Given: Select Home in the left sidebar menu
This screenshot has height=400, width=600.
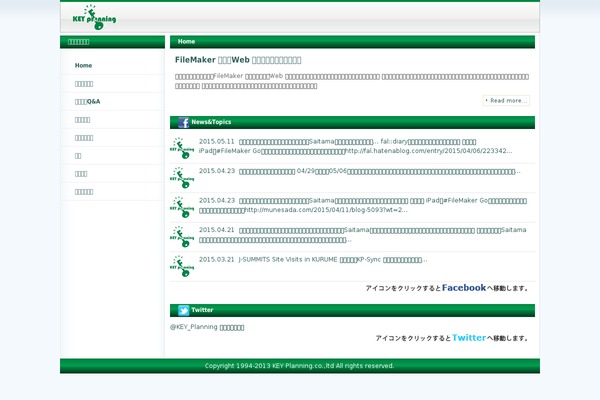Looking at the screenshot, I should tap(83, 65).
